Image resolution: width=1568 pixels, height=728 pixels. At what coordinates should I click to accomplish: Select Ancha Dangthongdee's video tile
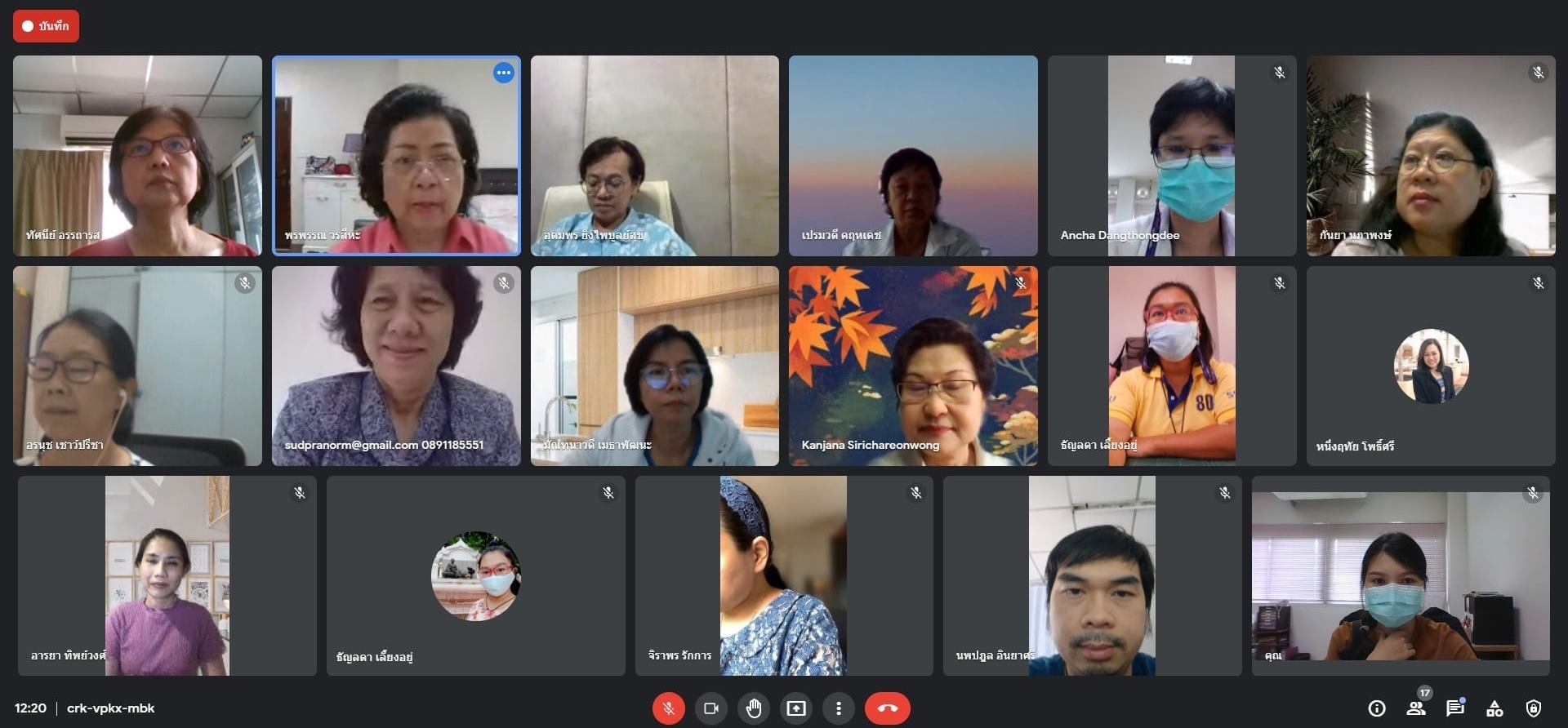[1172, 156]
